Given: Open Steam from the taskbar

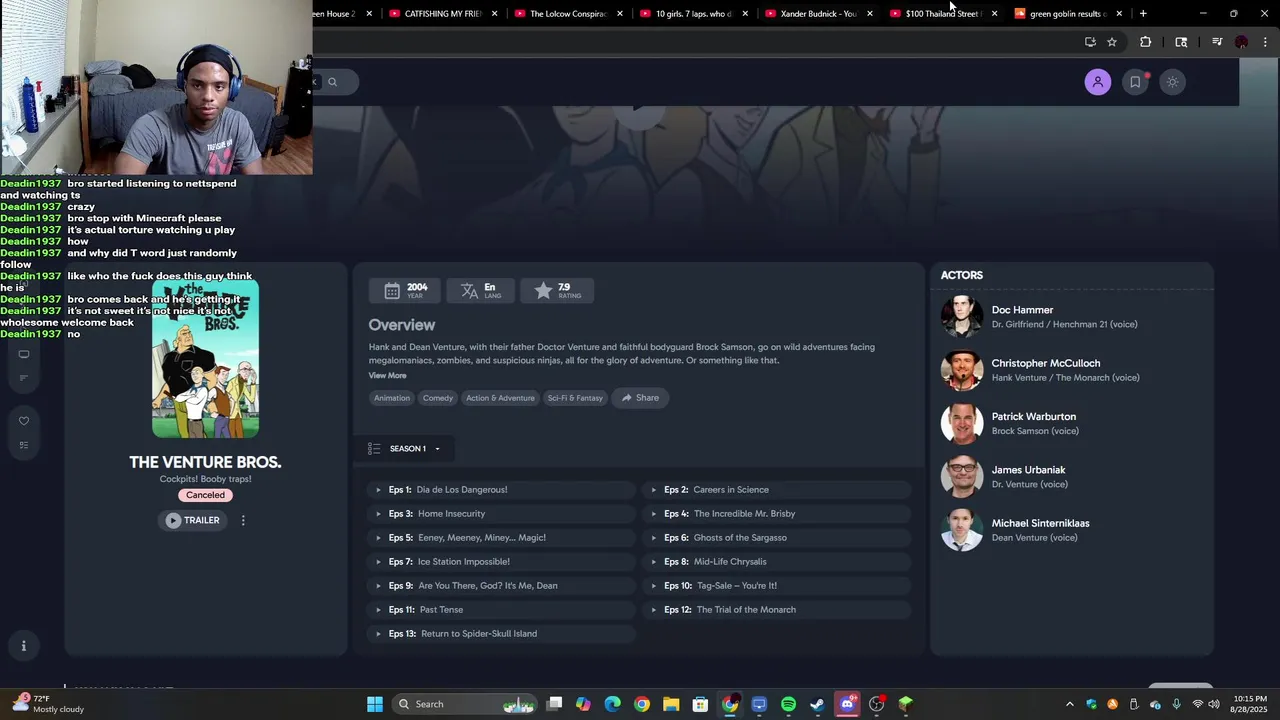Looking at the screenshot, I should point(817,704).
